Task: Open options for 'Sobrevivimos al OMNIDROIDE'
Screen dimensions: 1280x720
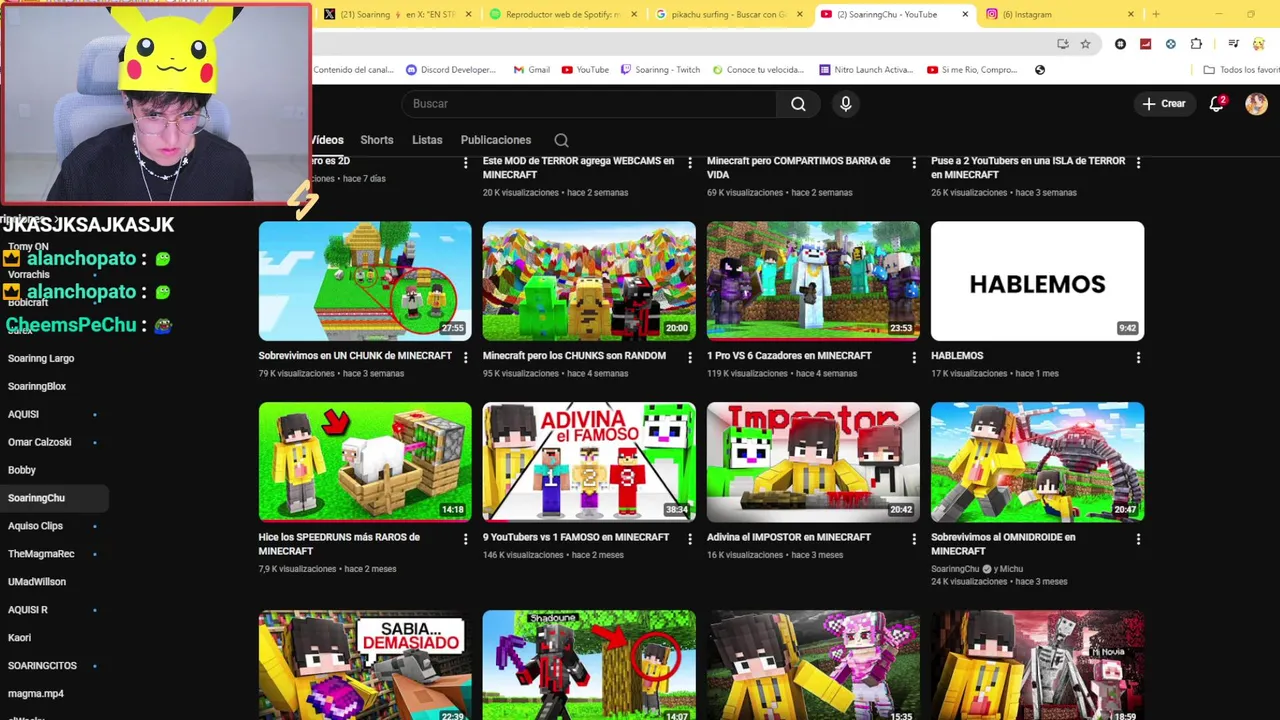Action: [x=1138, y=539]
